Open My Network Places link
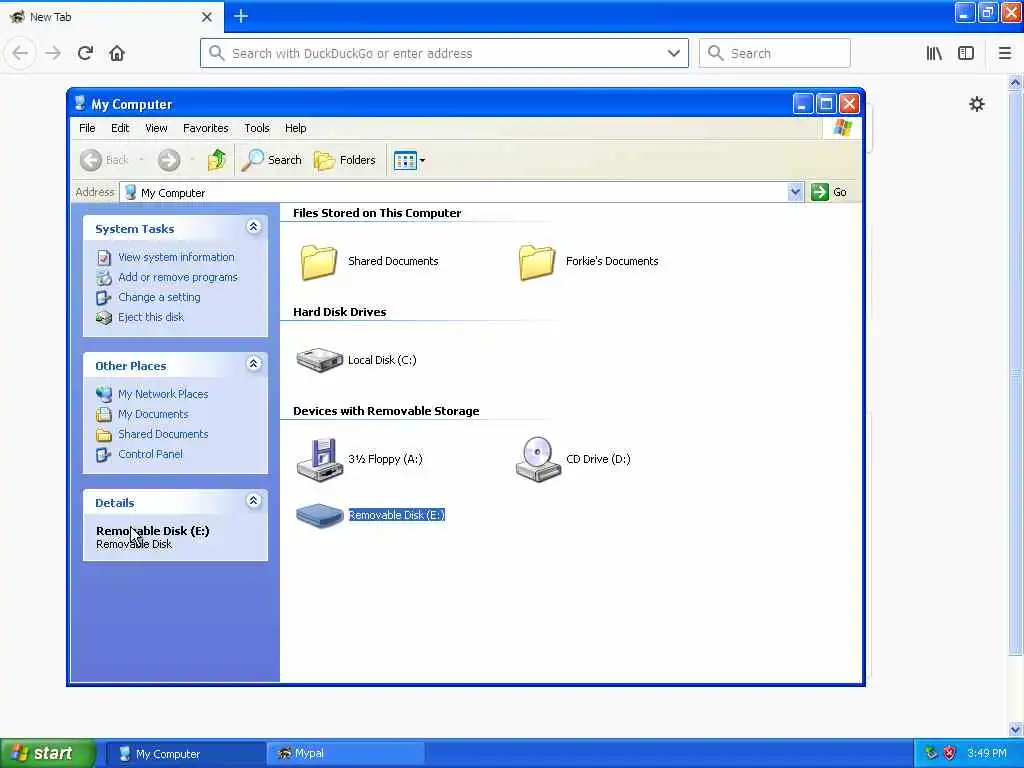This screenshot has width=1024, height=768. pos(163,394)
